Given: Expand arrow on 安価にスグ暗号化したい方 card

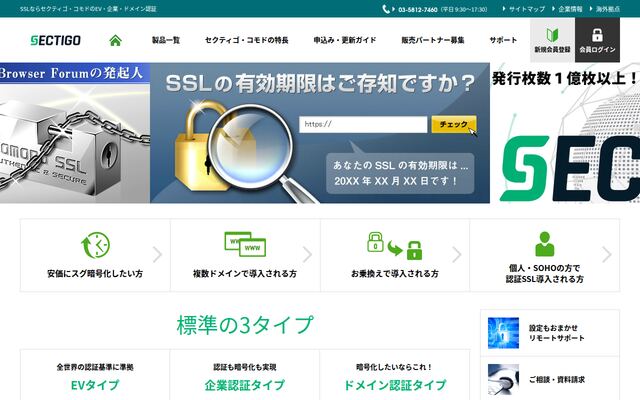Looking at the screenshot, I should point(157,254).
